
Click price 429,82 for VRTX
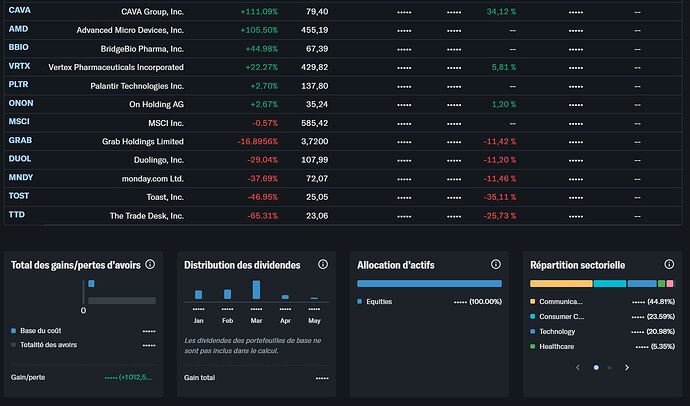click(315, 67)
